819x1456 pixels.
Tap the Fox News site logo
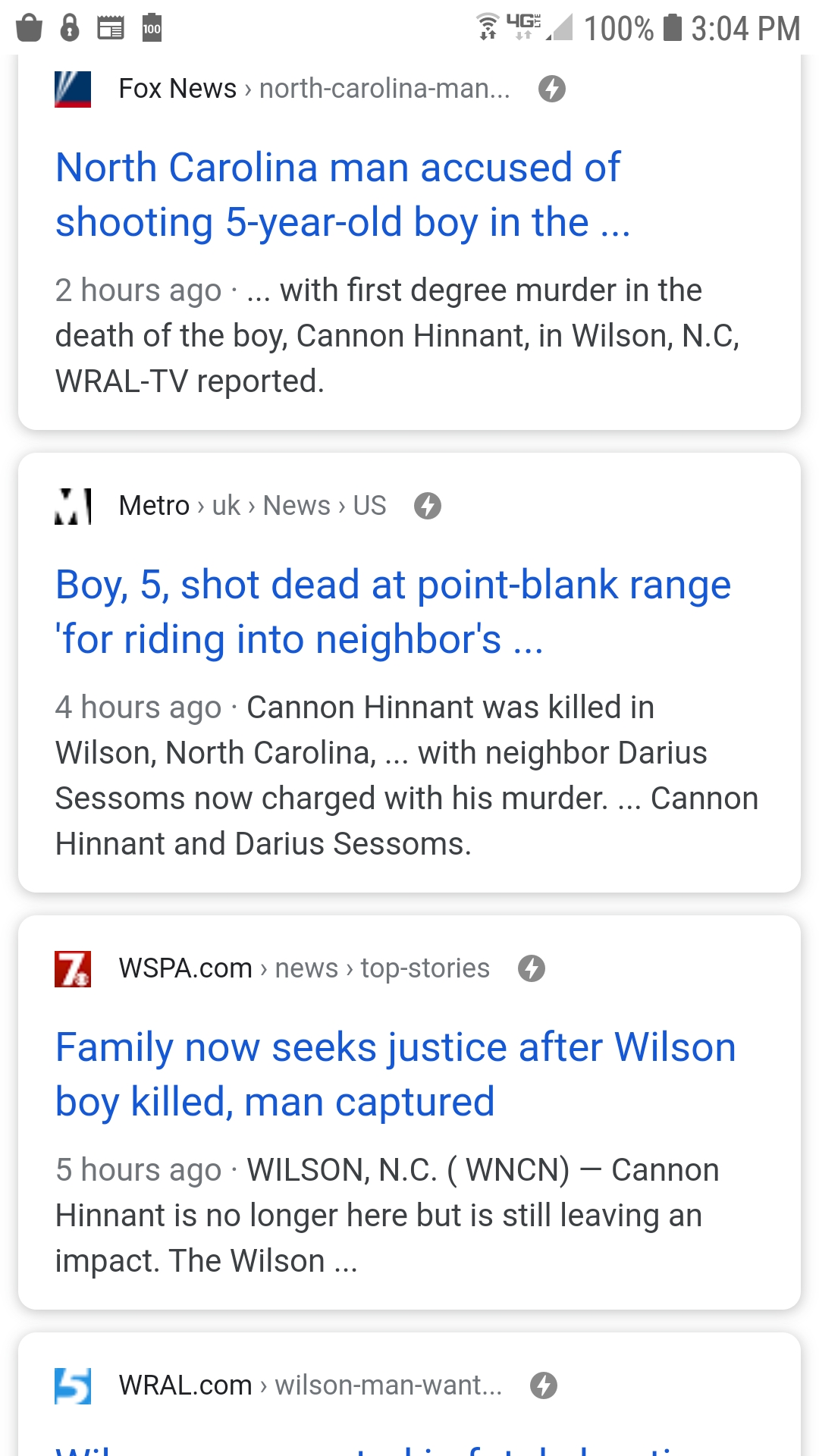pos(73,89)
